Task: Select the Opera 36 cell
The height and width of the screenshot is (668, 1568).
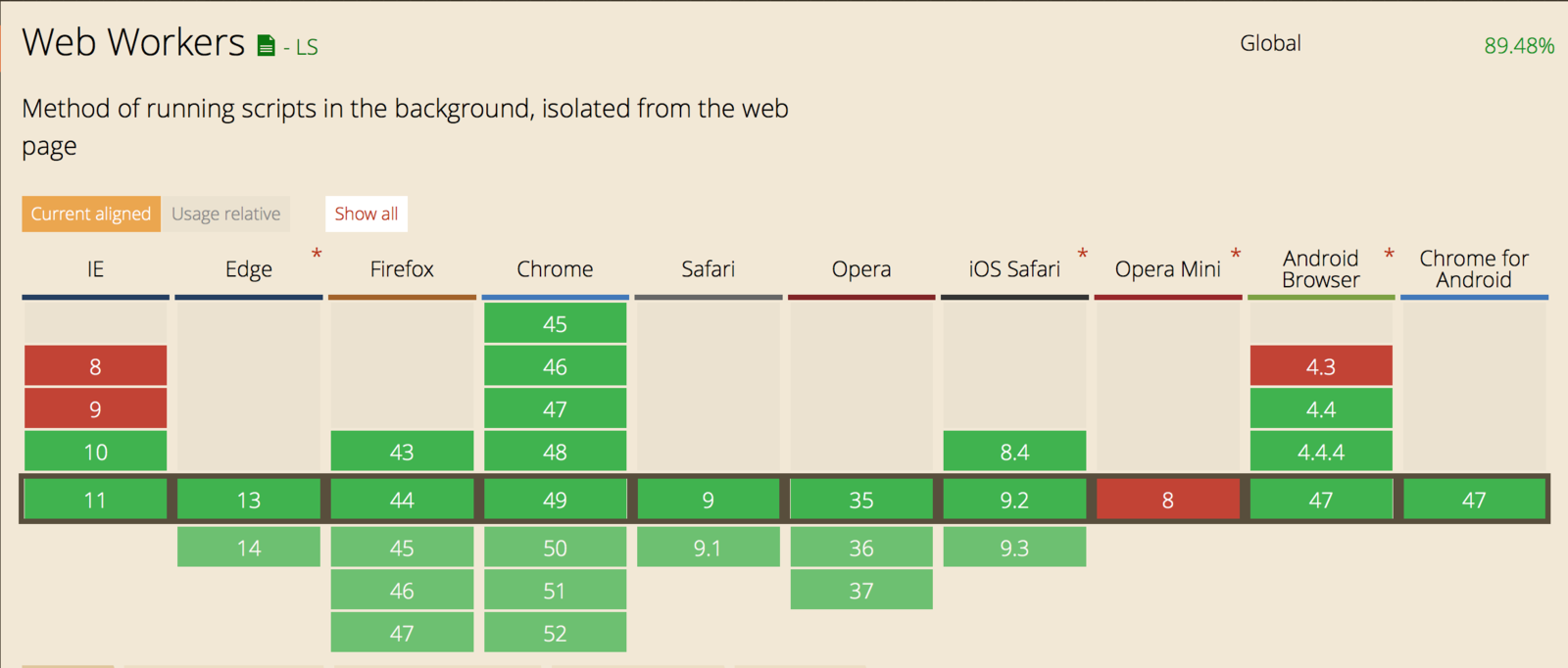Action: (x=861, y=548)
